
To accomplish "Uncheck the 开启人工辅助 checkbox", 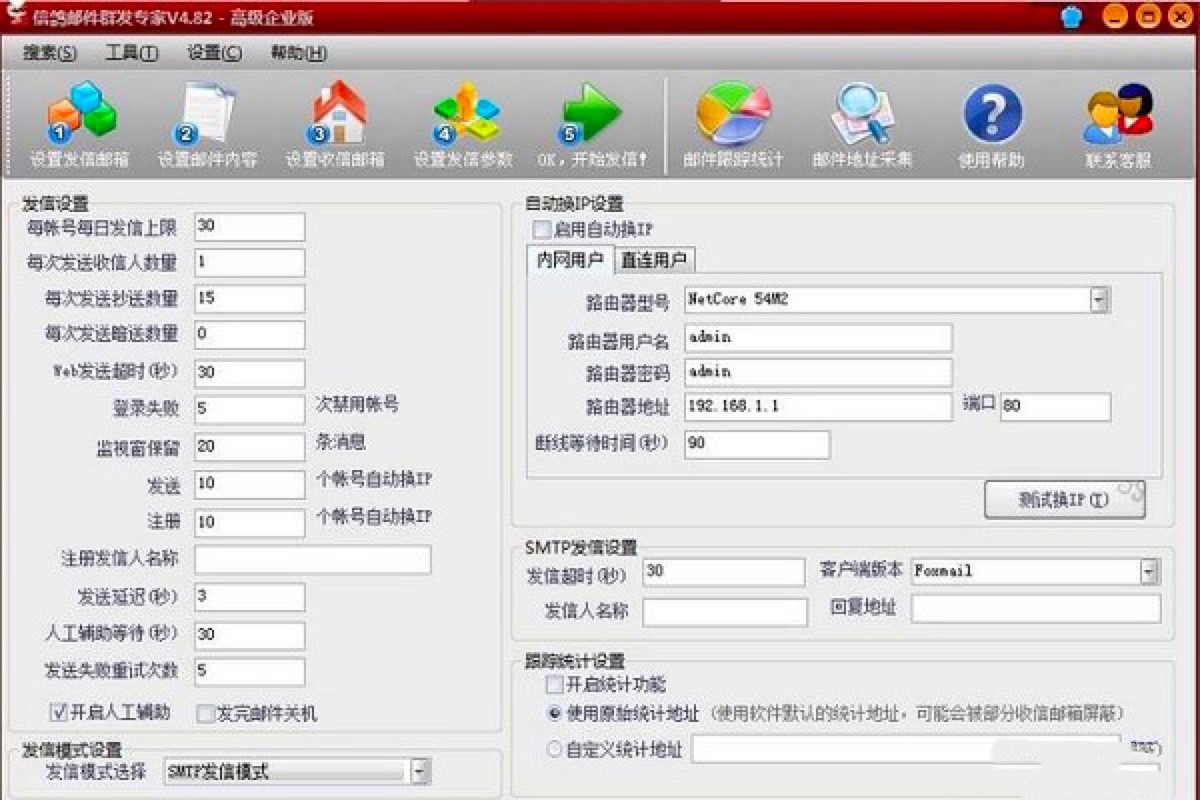I will [58, 713].
